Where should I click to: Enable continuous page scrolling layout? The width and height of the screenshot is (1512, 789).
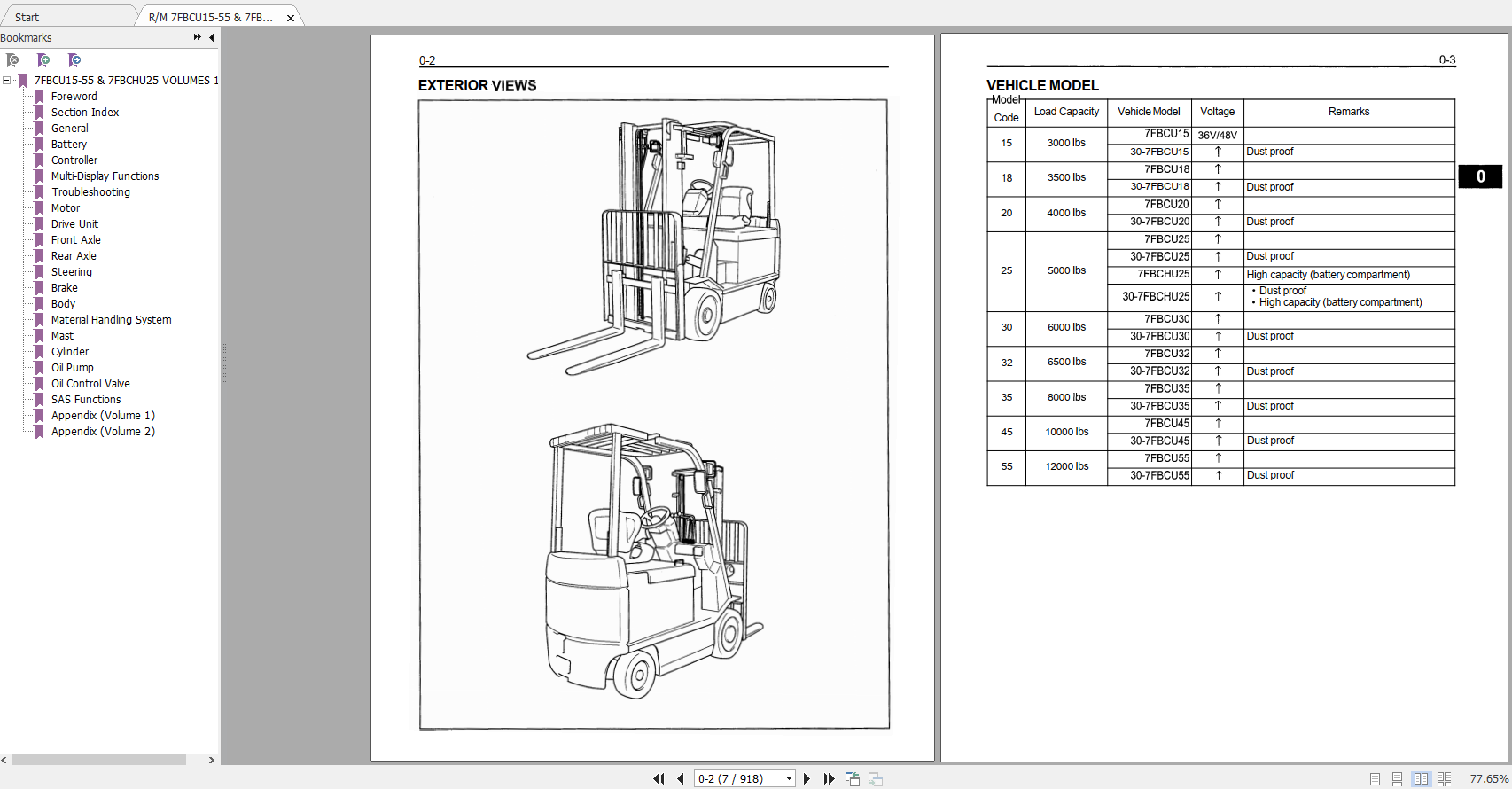pos(1397,778)
